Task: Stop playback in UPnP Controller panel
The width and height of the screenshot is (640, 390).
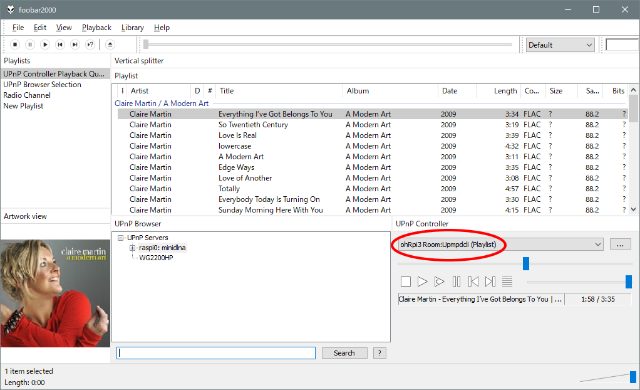Action: coord(406,281)
